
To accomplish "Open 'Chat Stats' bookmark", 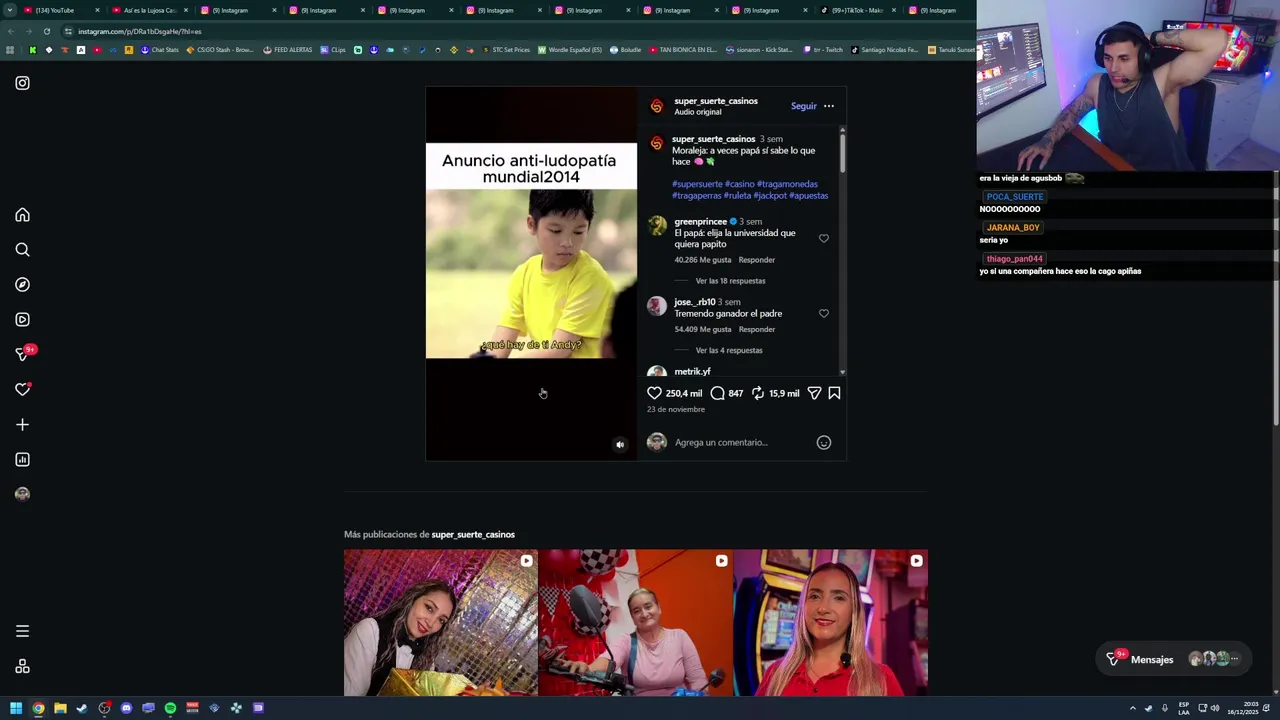I will [159, 50].
